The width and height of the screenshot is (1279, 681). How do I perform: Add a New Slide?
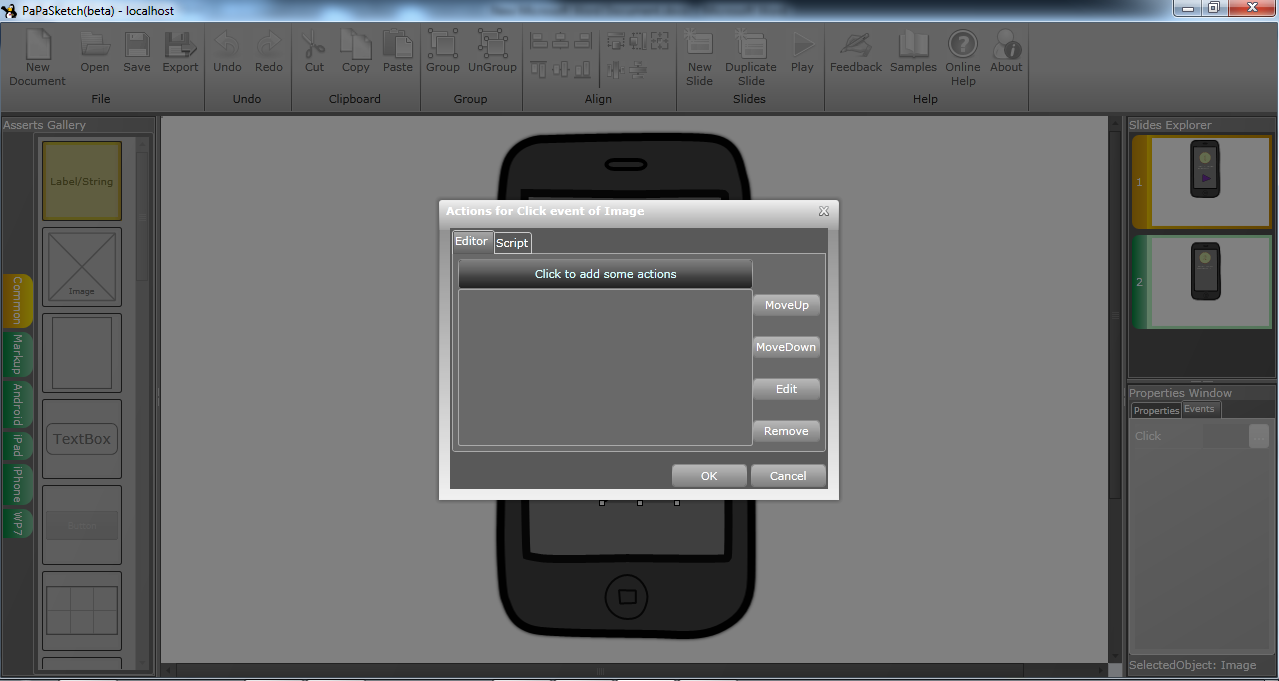[x=700, y=58]
